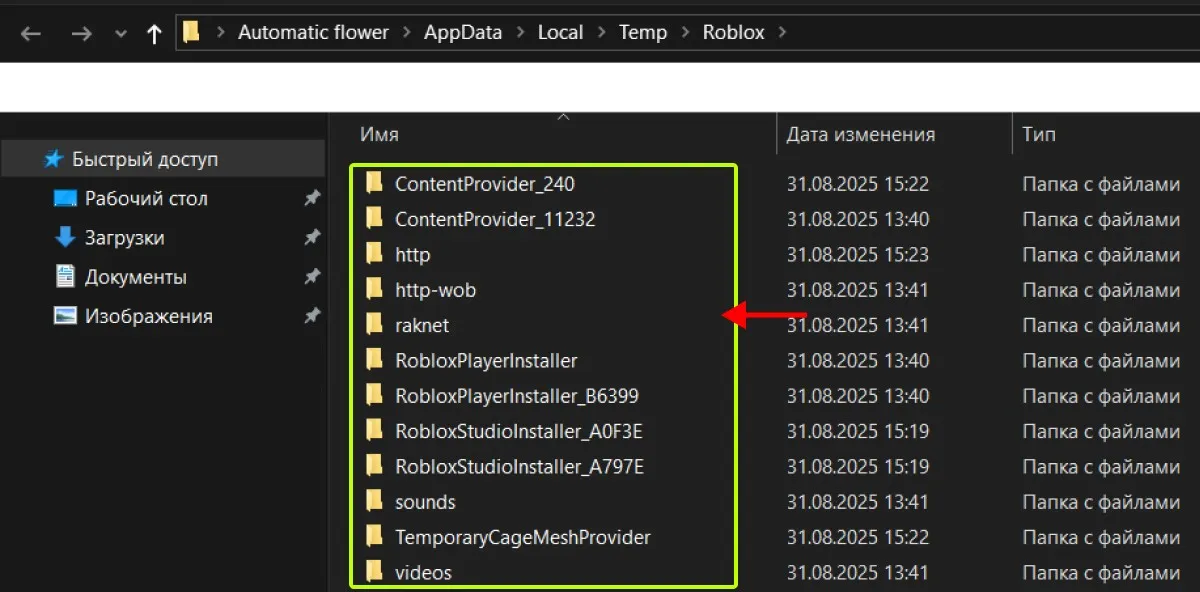Image resolution: width=1200 pixels, height=592 pixels.
Task: Navigate to Temp breadcrumb
Action: tap(642, 32)
